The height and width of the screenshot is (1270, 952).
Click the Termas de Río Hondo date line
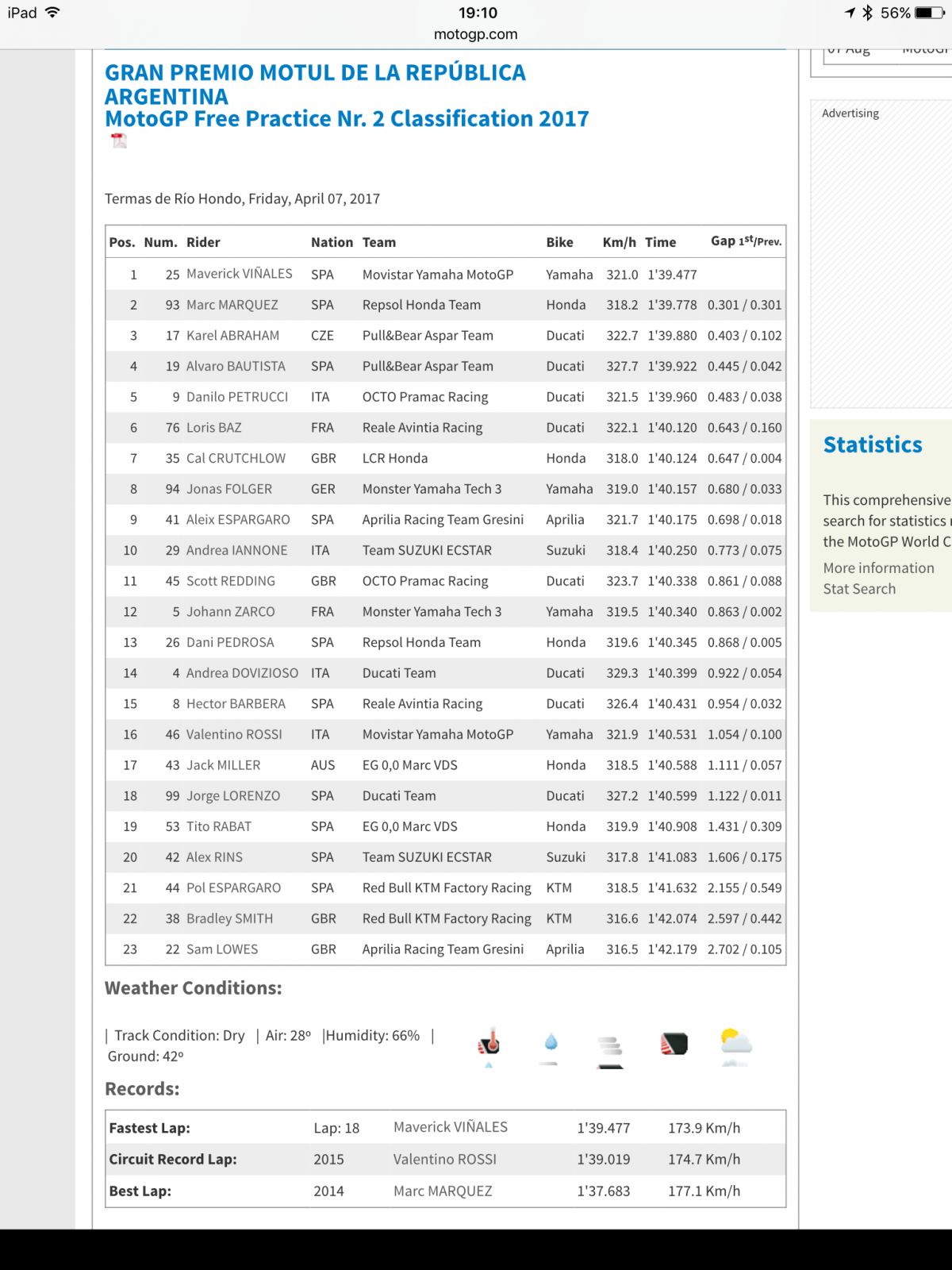(x=242, y=199)
